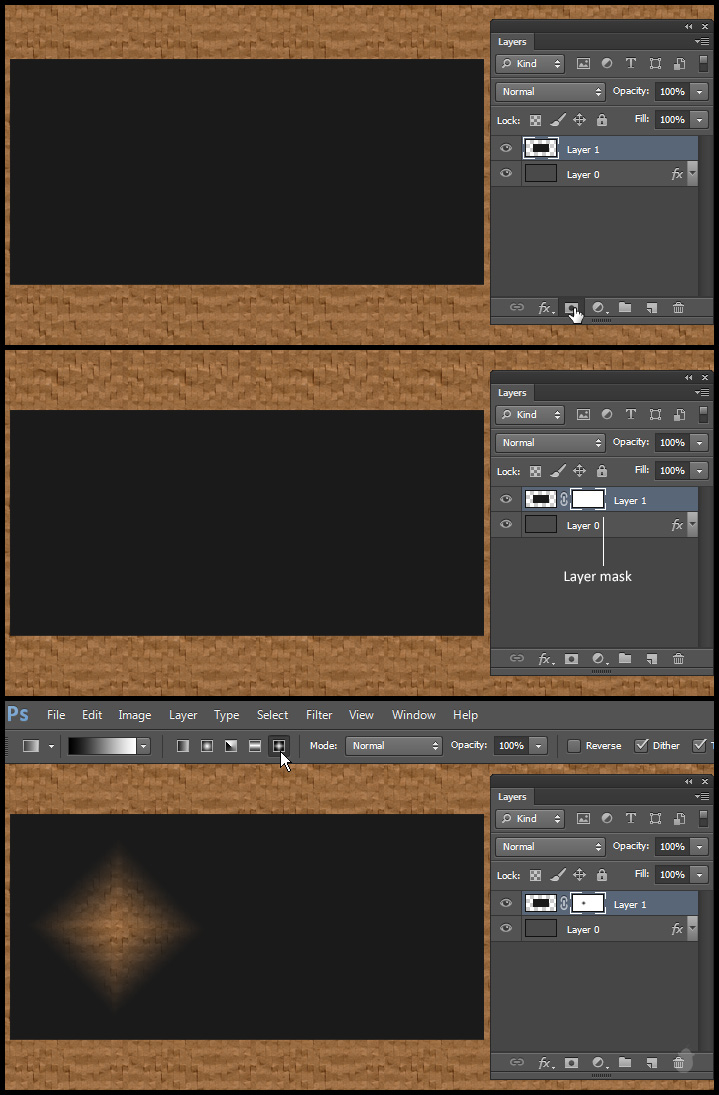Click the Gradient tool preset icon
The height and width of the screenshot is (1095, 719).
click(32, 746)
